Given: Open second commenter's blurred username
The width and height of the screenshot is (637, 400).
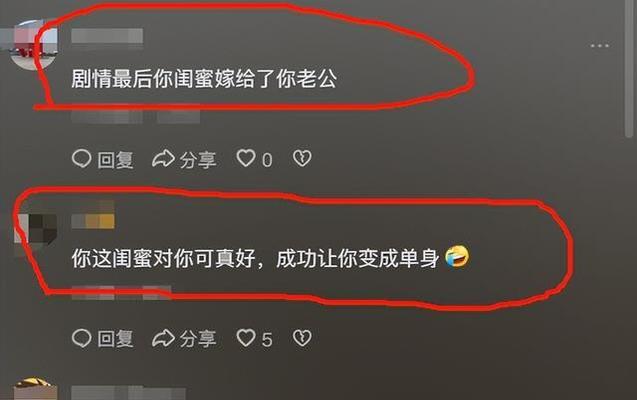Looking at the screenshot, I should point(93,221).
